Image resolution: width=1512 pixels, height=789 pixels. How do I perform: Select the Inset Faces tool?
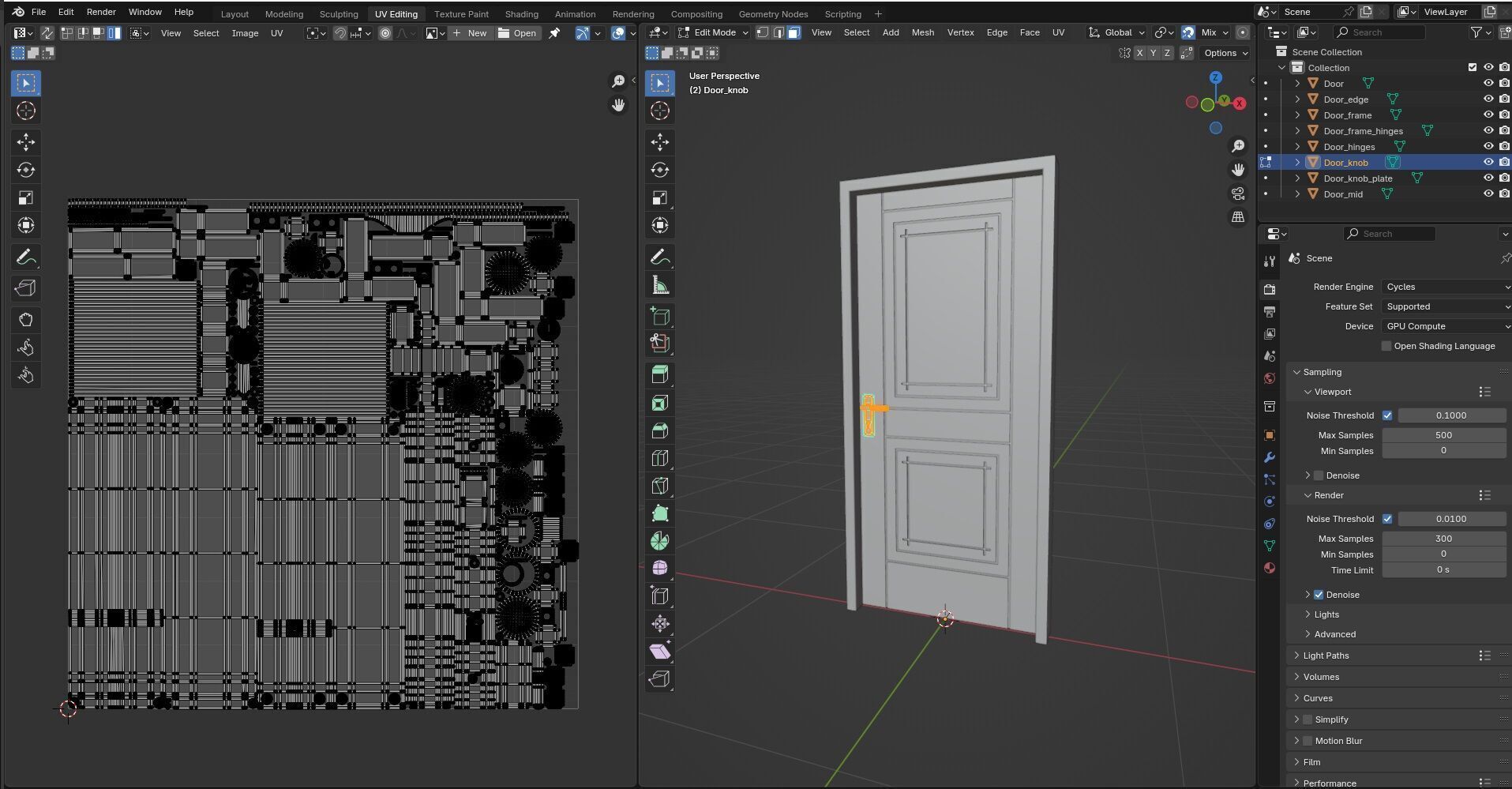tap(660, 403)
